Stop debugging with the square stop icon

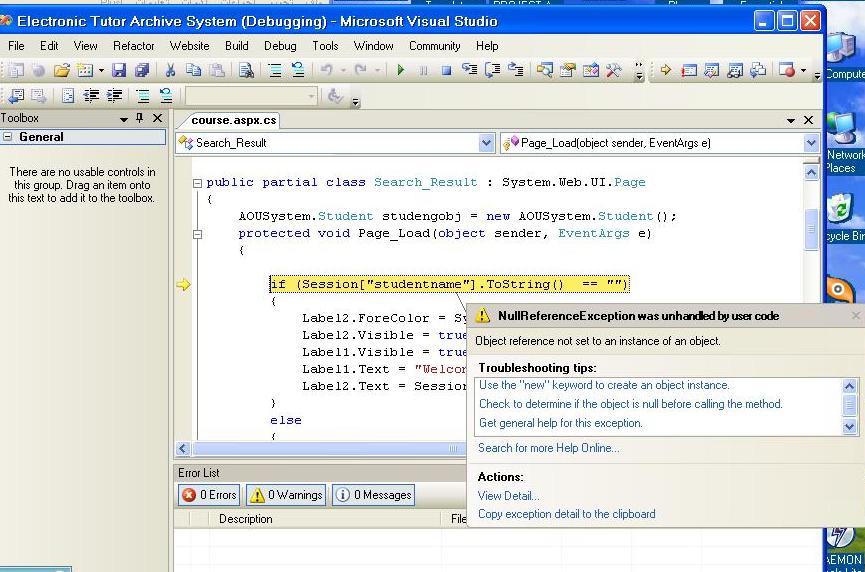coord(447,70)
